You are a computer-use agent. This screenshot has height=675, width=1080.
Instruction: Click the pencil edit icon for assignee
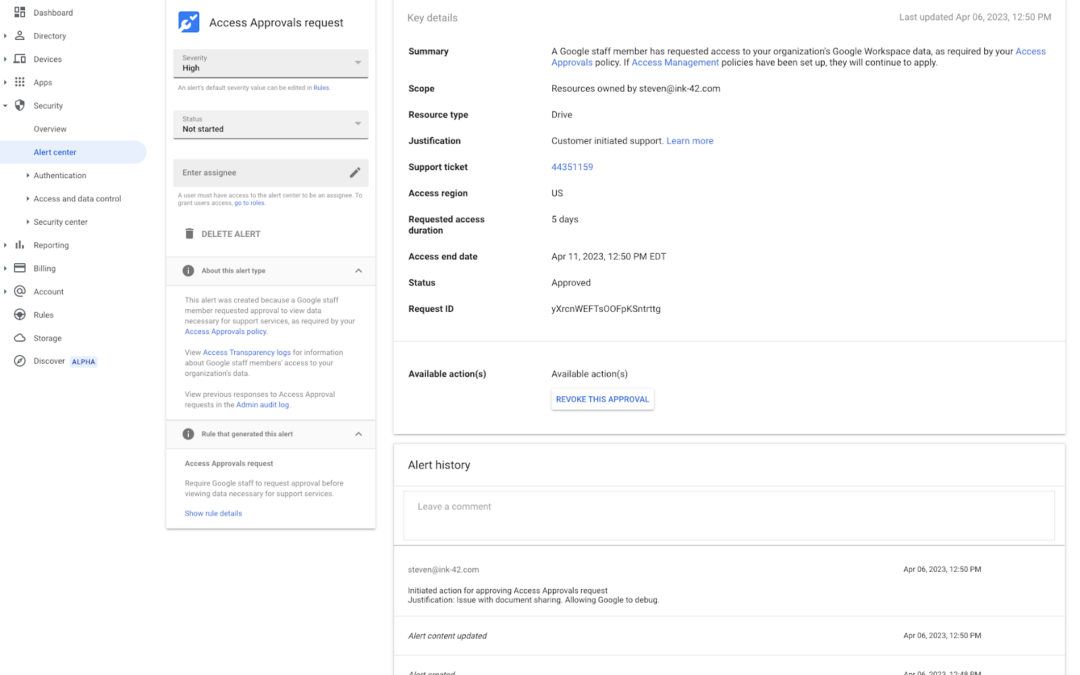[x=355, y=172]
